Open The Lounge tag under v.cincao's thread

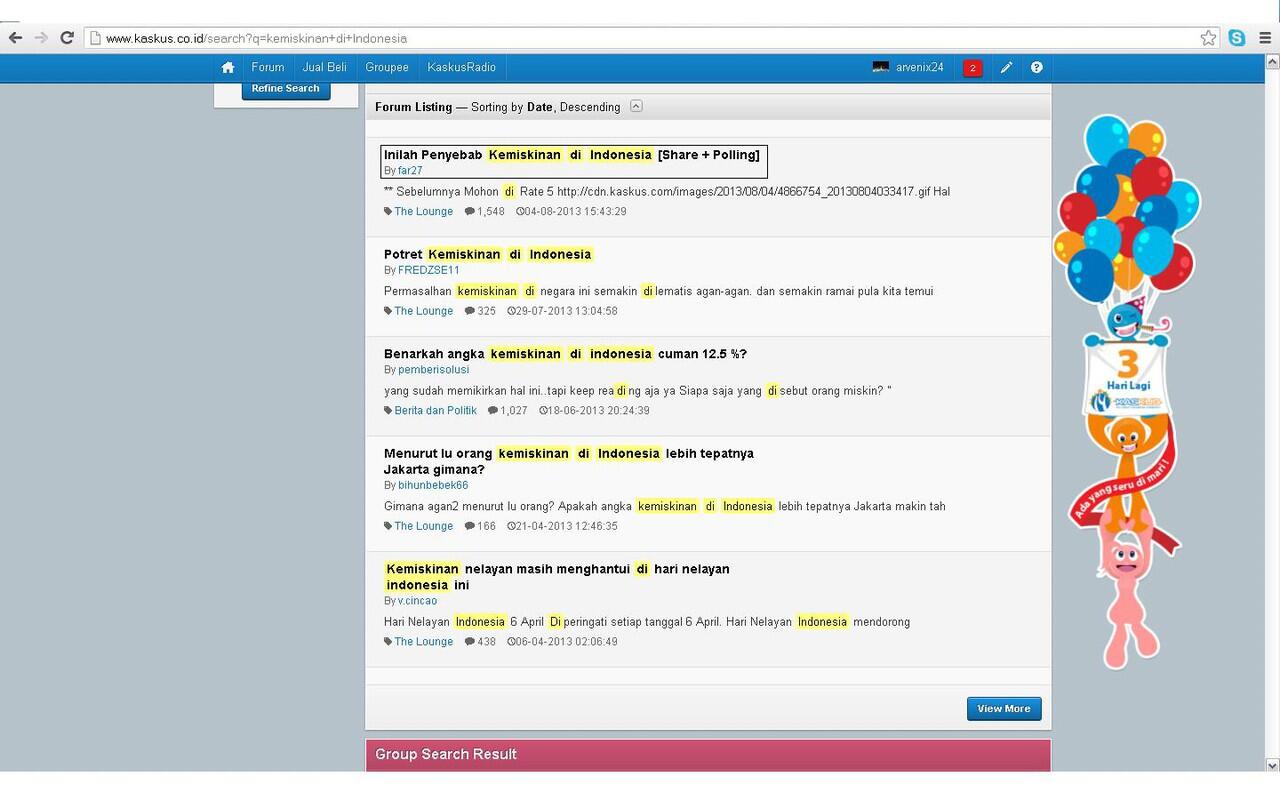coord(423,642)
